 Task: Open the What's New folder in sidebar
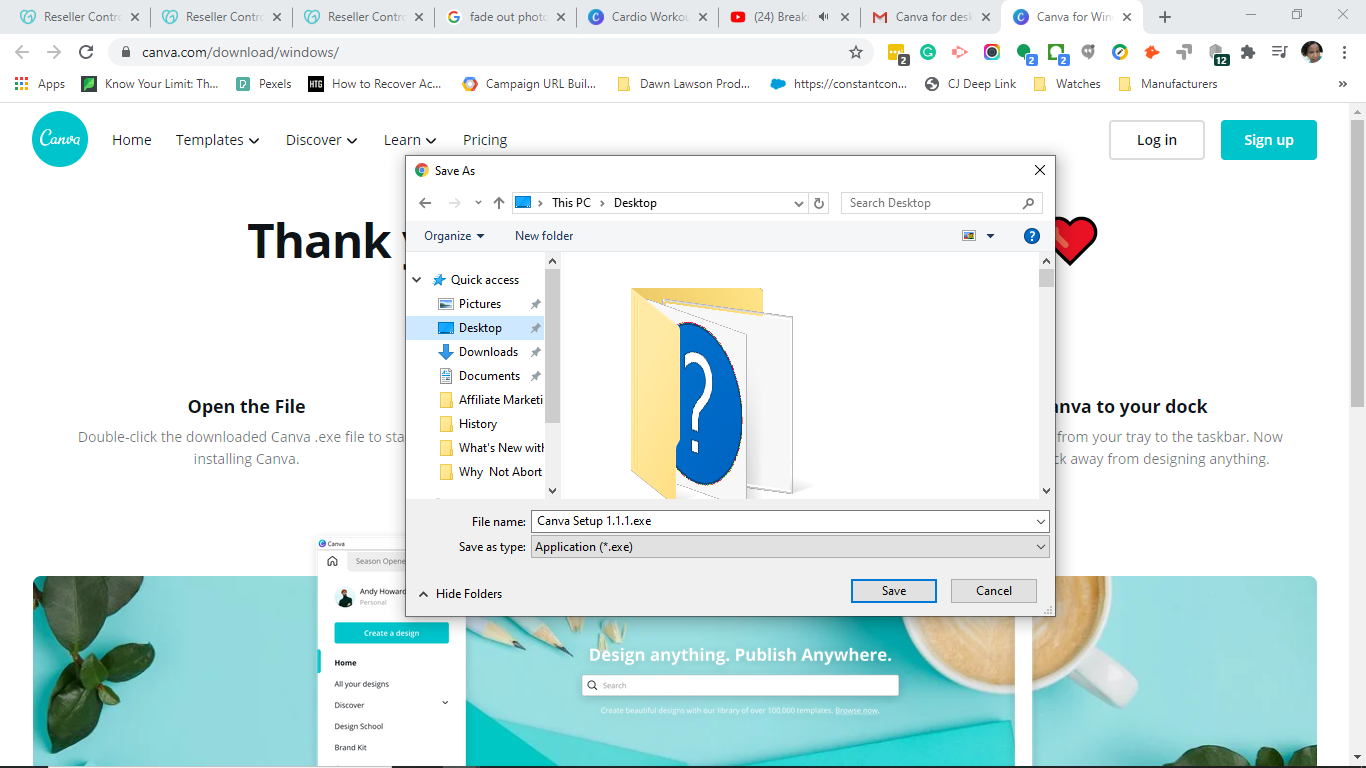tap(492, 448)
